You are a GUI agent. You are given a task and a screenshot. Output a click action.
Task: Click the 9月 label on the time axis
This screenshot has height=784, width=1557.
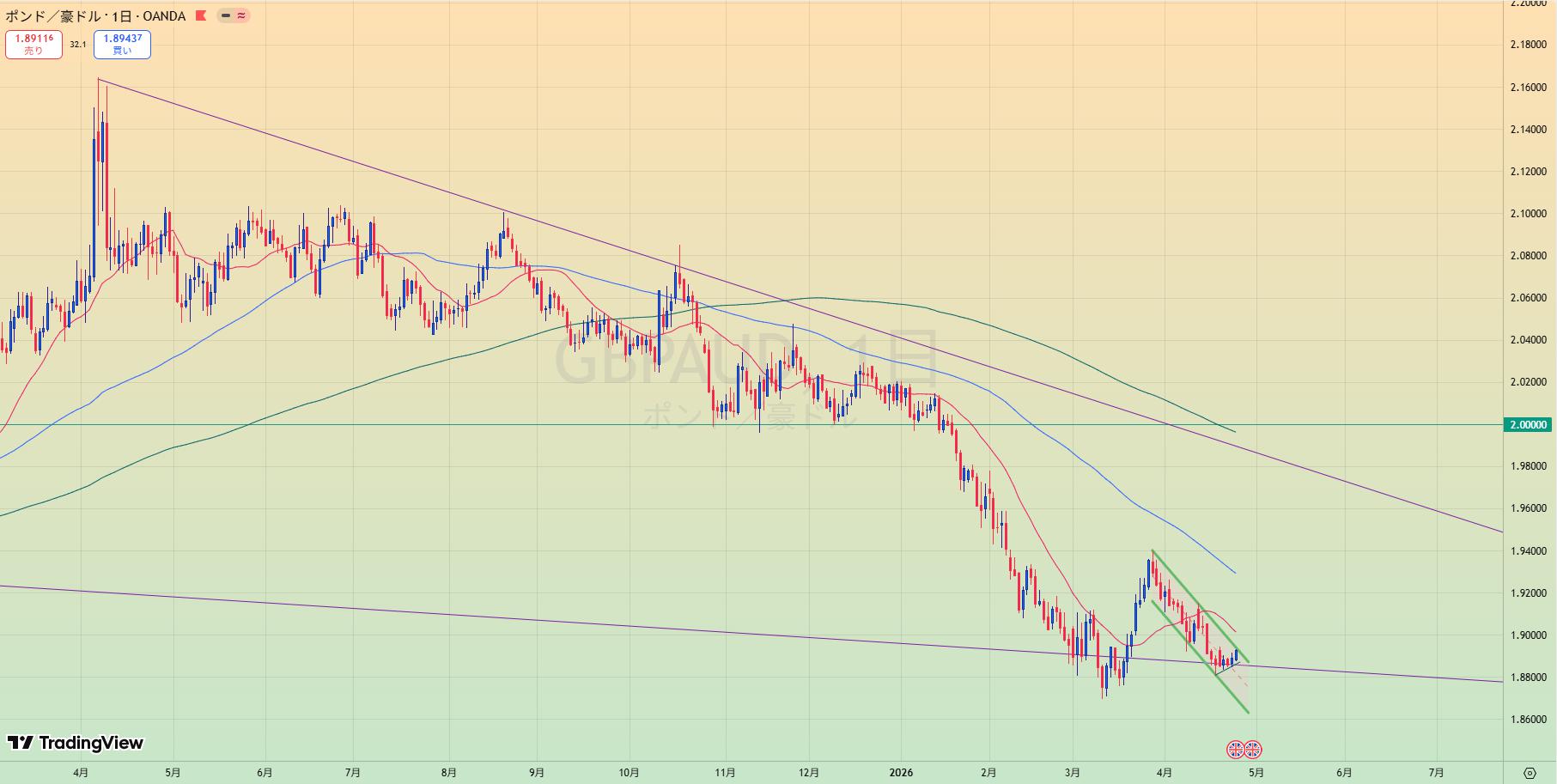(537, 773)
